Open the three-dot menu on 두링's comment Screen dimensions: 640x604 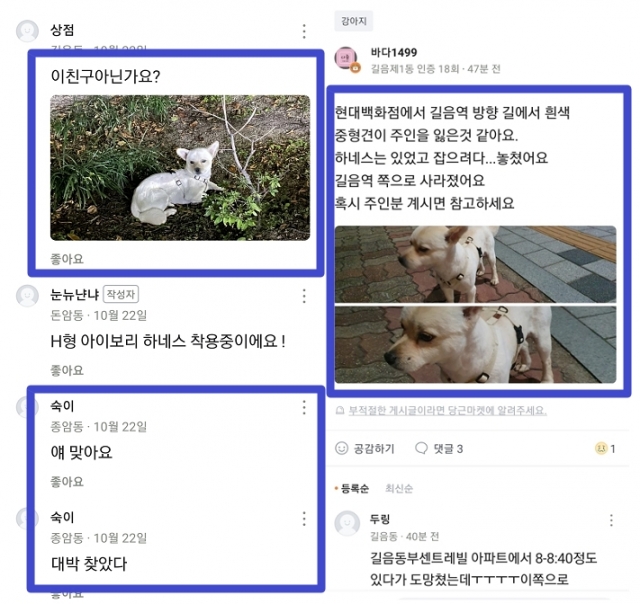(x=611, y=520)
